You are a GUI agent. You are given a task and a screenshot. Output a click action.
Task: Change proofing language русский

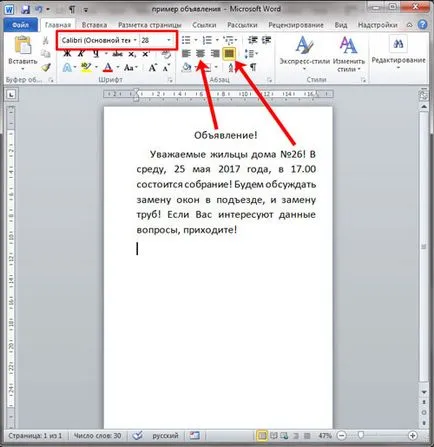(165, 436)
